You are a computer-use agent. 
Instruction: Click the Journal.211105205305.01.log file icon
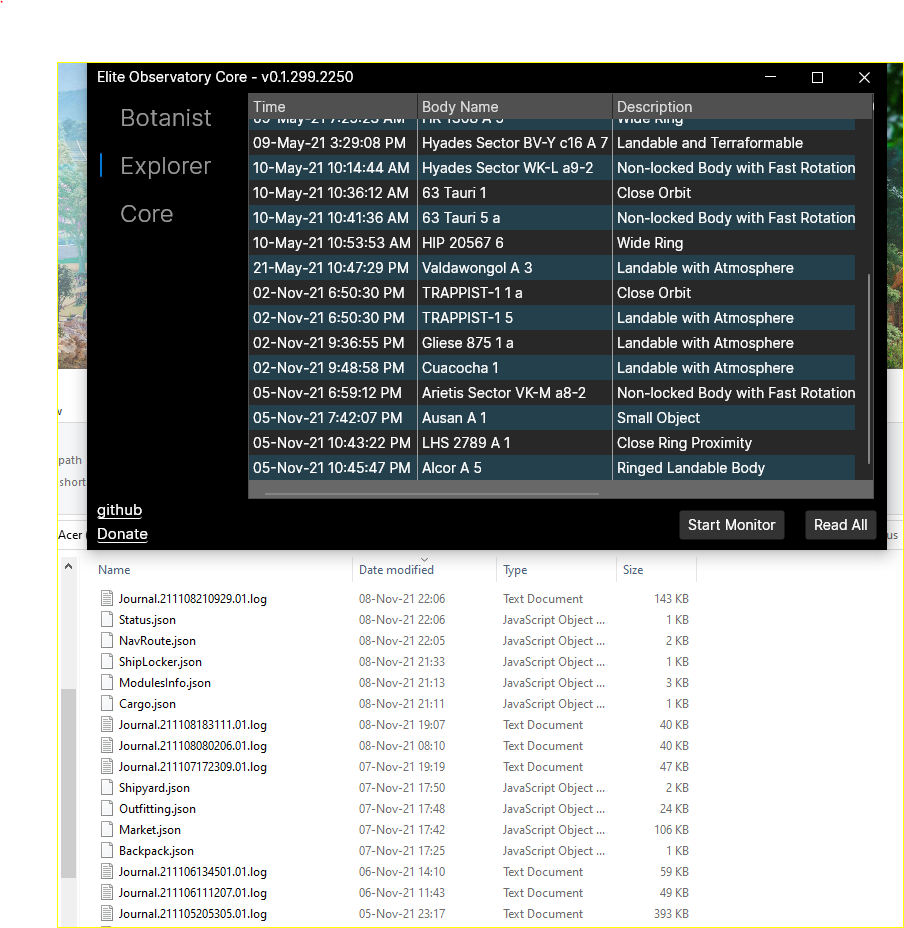click(x=107, y=914)
